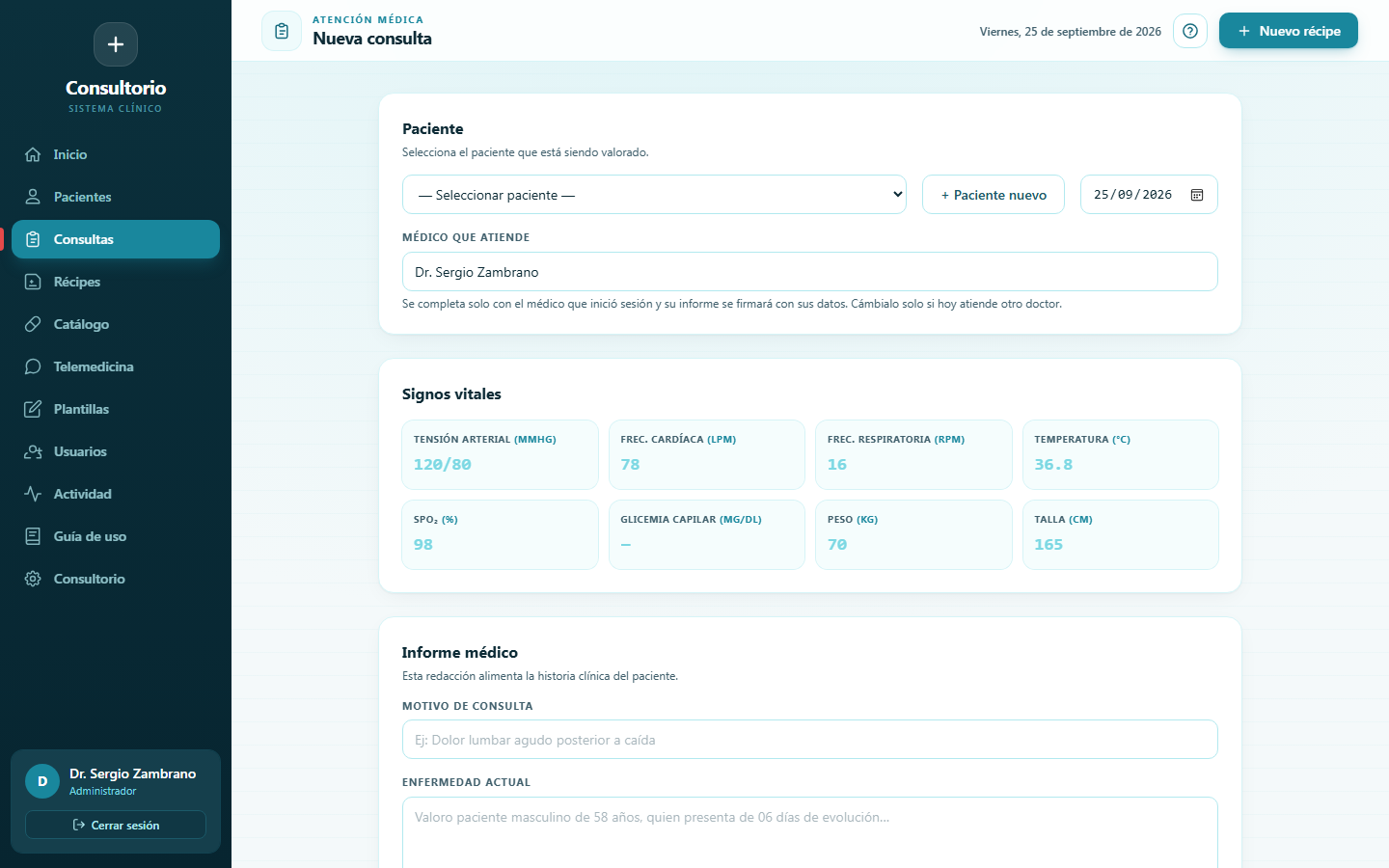Click the Médico que atiende field

[x=810, y=272]
